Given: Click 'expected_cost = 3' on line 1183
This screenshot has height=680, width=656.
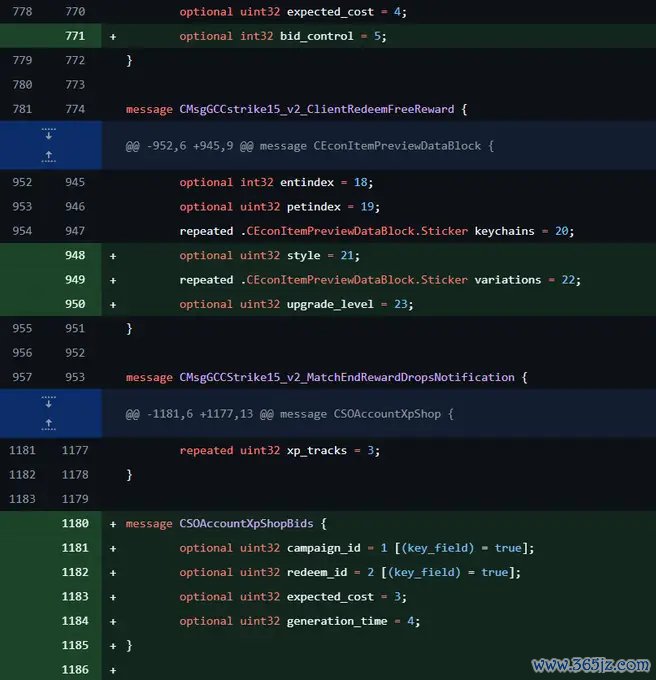Looking at the screenshot, I should (x=343, y=597).
